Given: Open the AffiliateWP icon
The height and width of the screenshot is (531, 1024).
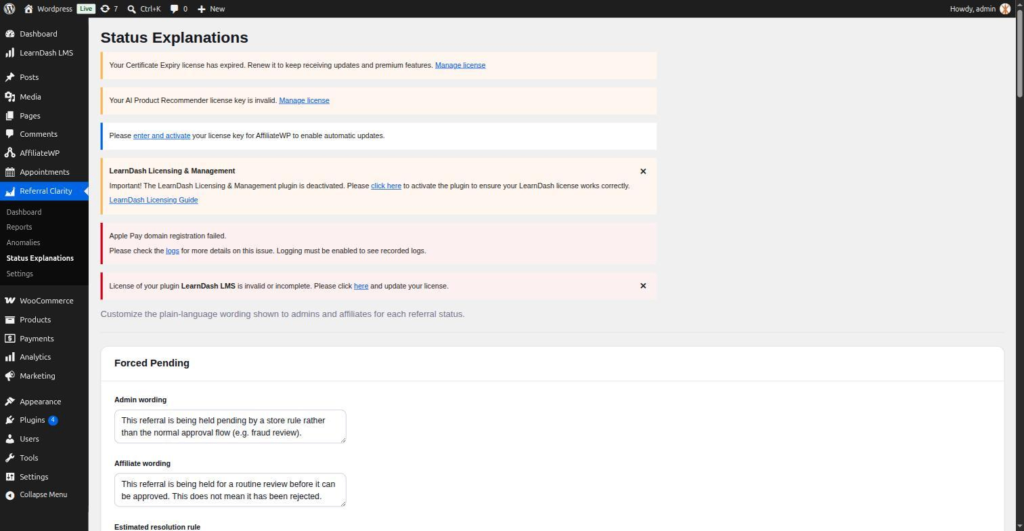Looking at the screenshot, I should tap(10, 153).
